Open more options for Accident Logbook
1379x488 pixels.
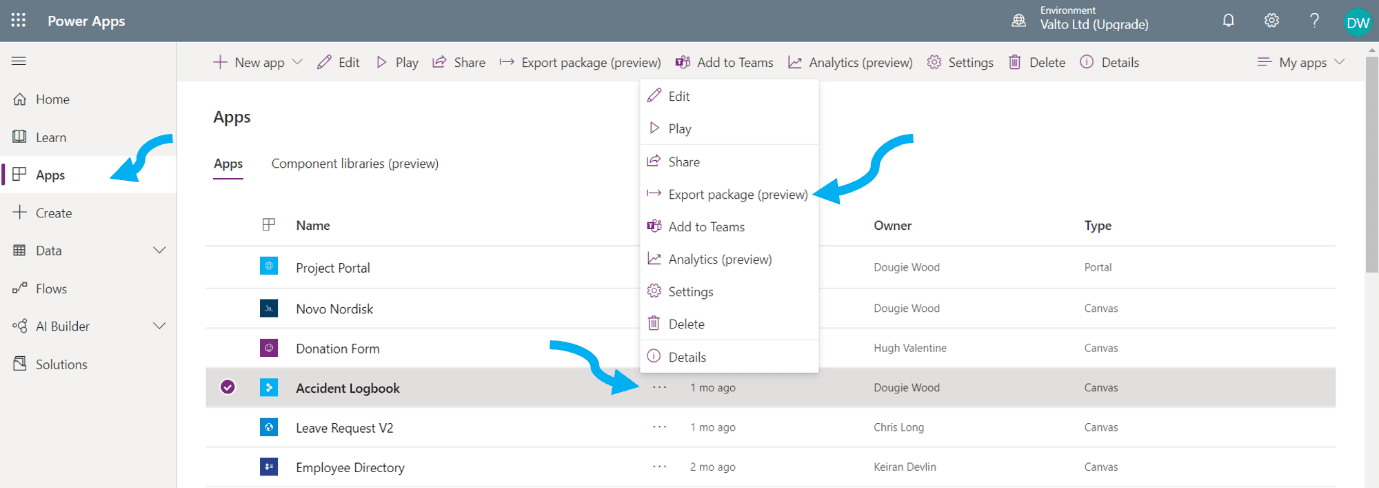pos(659,387)
